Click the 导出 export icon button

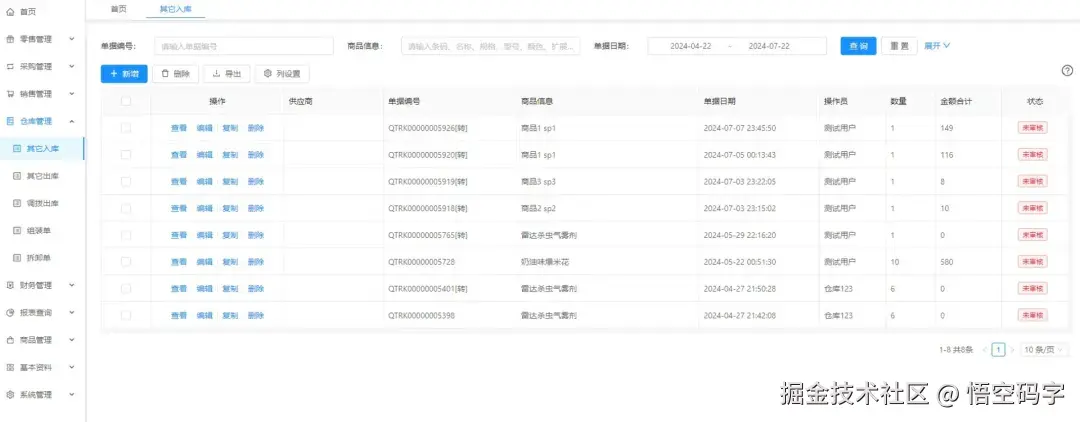coord(227,74)
